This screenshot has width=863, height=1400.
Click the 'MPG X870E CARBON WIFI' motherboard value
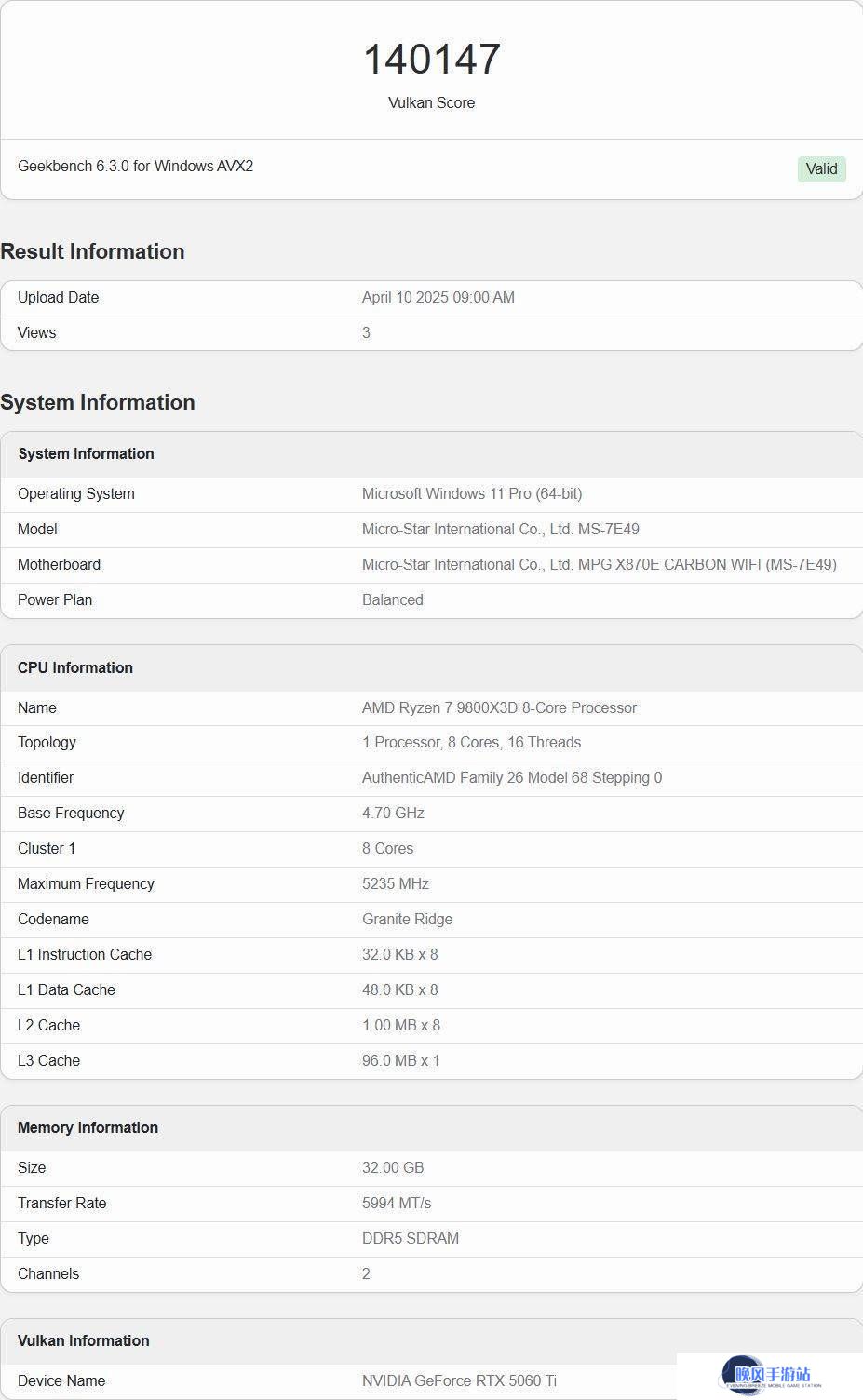tap(600, 565)
